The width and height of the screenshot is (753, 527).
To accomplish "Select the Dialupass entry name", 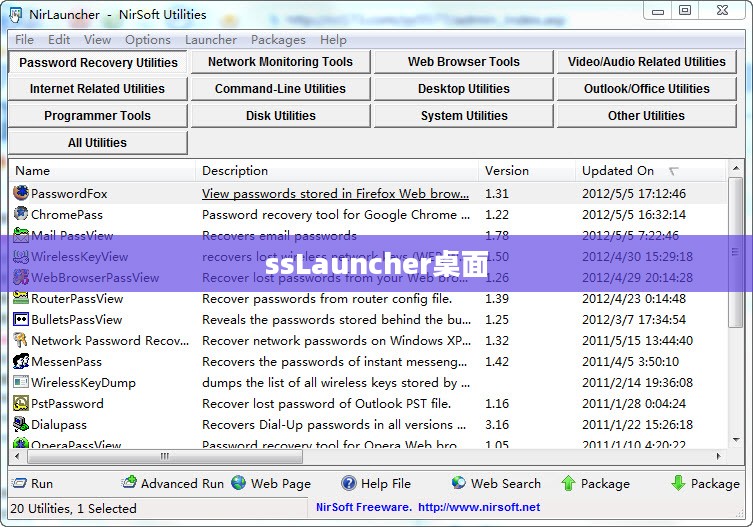I will click(x=59, y=425).
